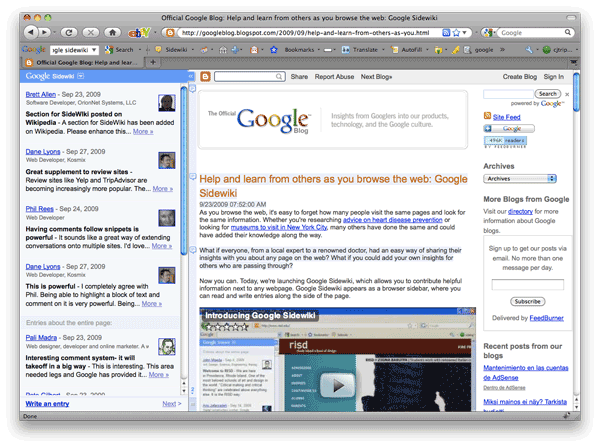The width and height of the screenshot is (600, 444).
Task: Open the Google blogs directory link
Action: point(520,211)
